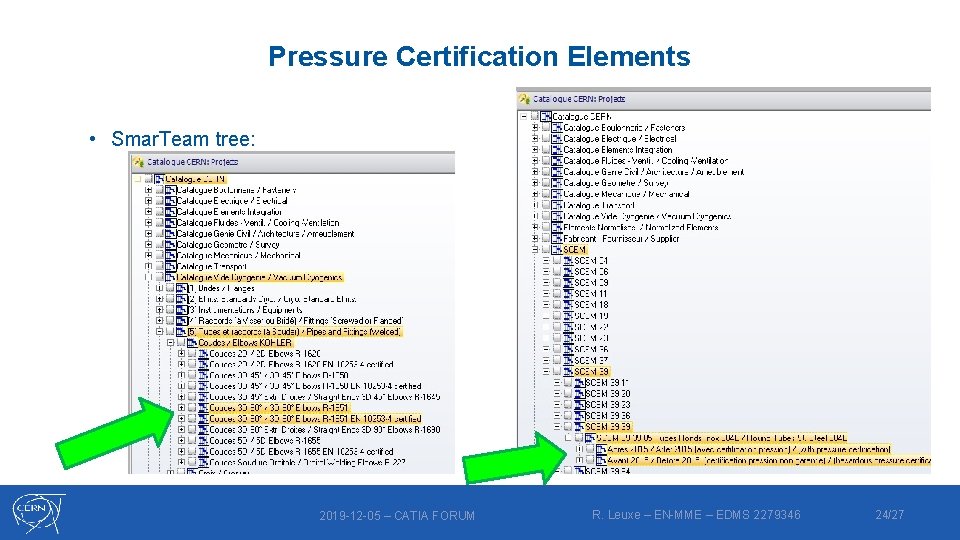Click the 'SmarTeam tree:' bullet text
Image resolution: width=960 pixels, height=540 pixels.
tap(183, 139)
